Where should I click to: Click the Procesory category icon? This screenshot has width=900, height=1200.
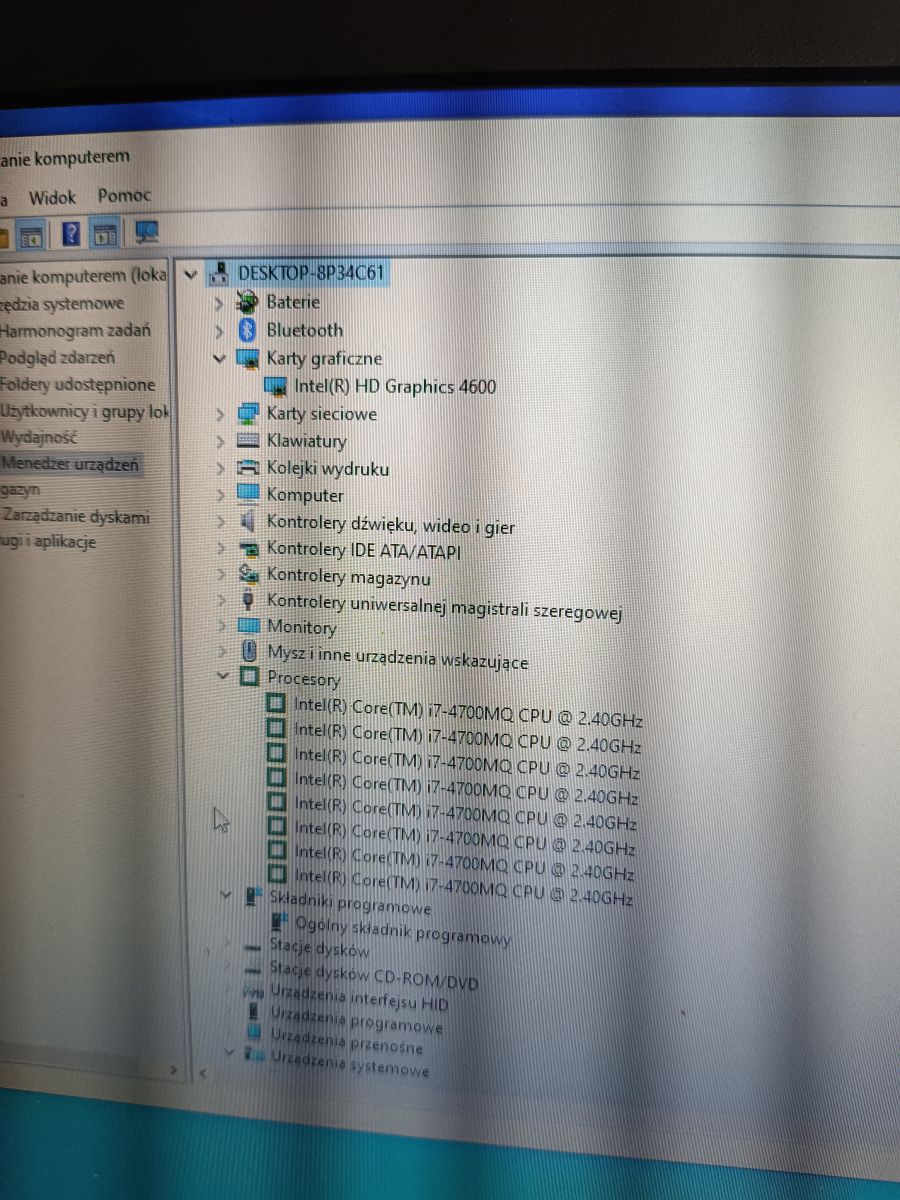pyautogui.click(x=250, y=678)
